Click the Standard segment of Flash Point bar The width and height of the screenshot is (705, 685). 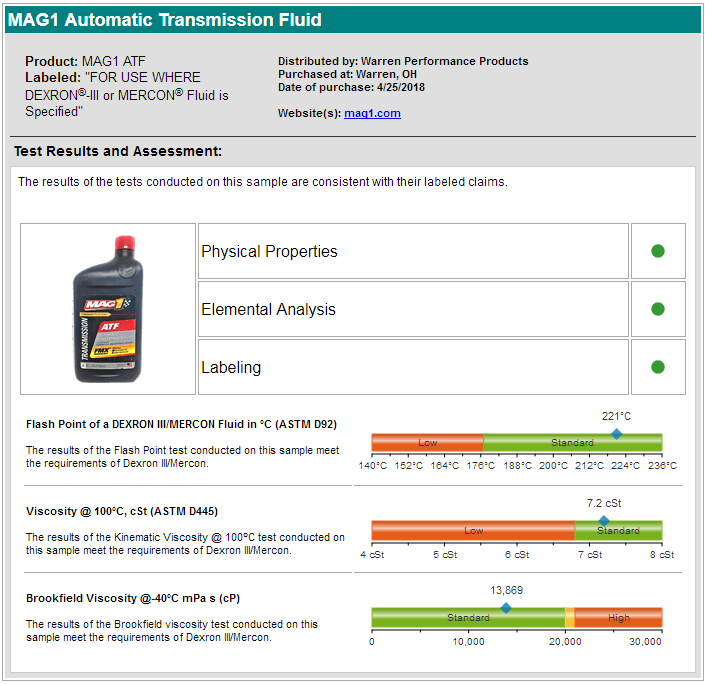(x=572, y=442)
